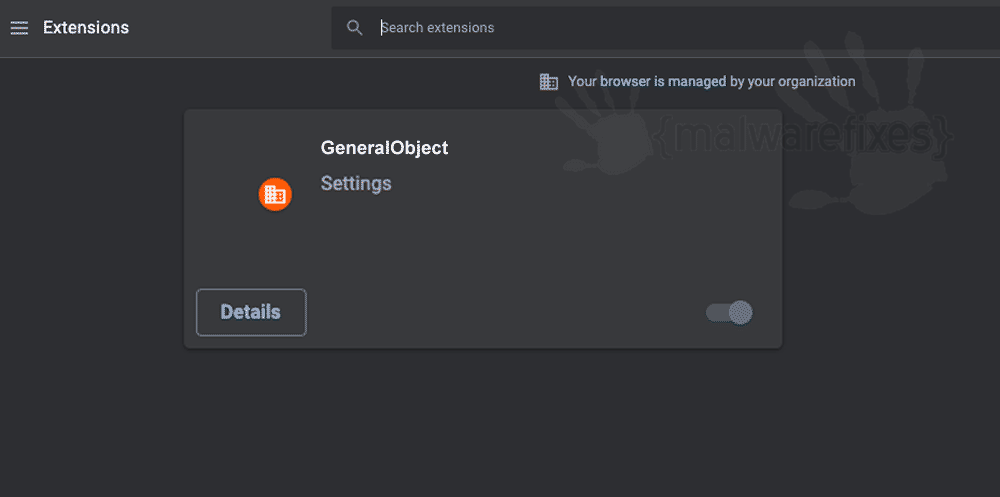This screenshot has width=1000, height=497.
Task: Click the round knob of the extension switch
Action: pyautogui.click(x=740, y=313)
